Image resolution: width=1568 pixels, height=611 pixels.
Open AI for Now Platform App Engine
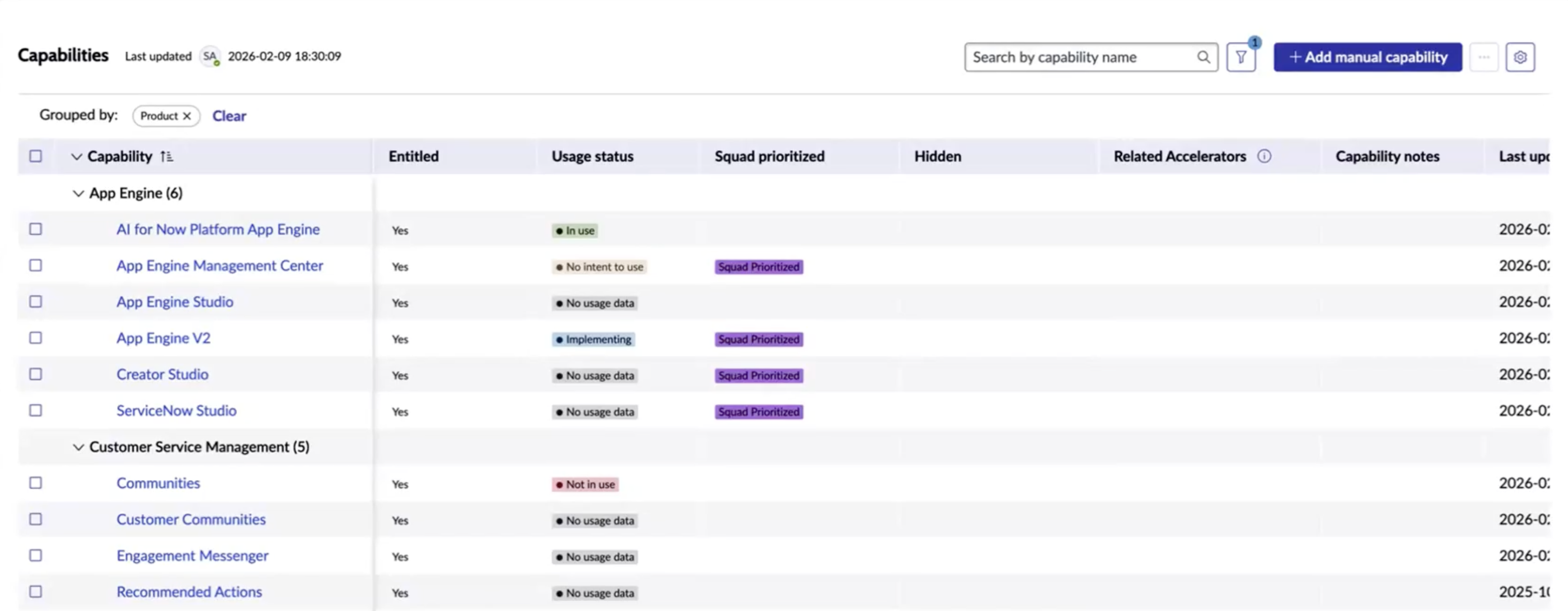tap(218, 230)
